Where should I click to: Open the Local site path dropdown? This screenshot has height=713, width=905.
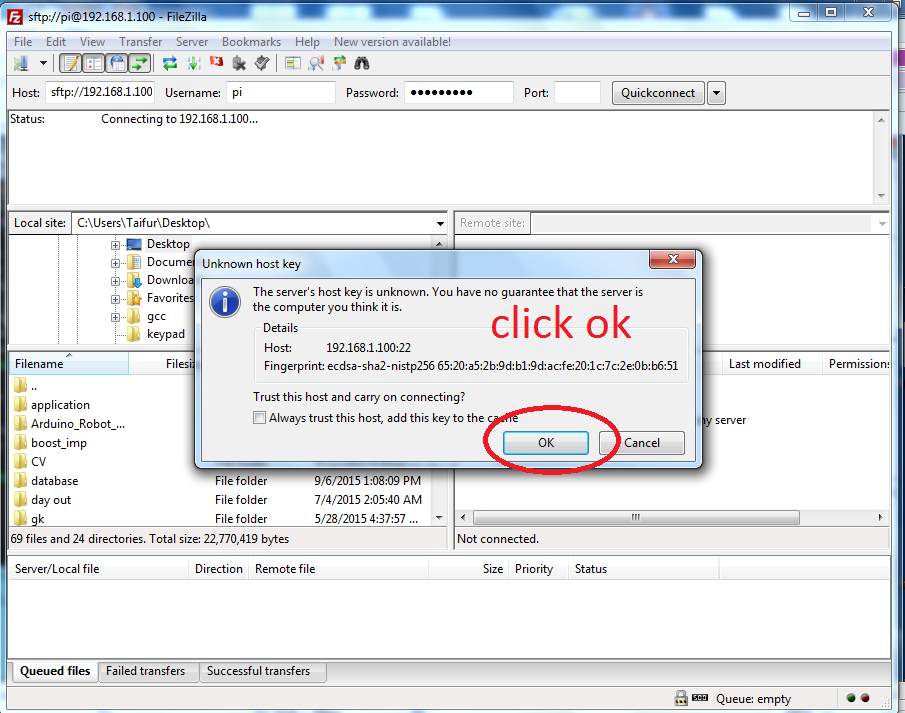pyautogui.click(x=440, y=223)
